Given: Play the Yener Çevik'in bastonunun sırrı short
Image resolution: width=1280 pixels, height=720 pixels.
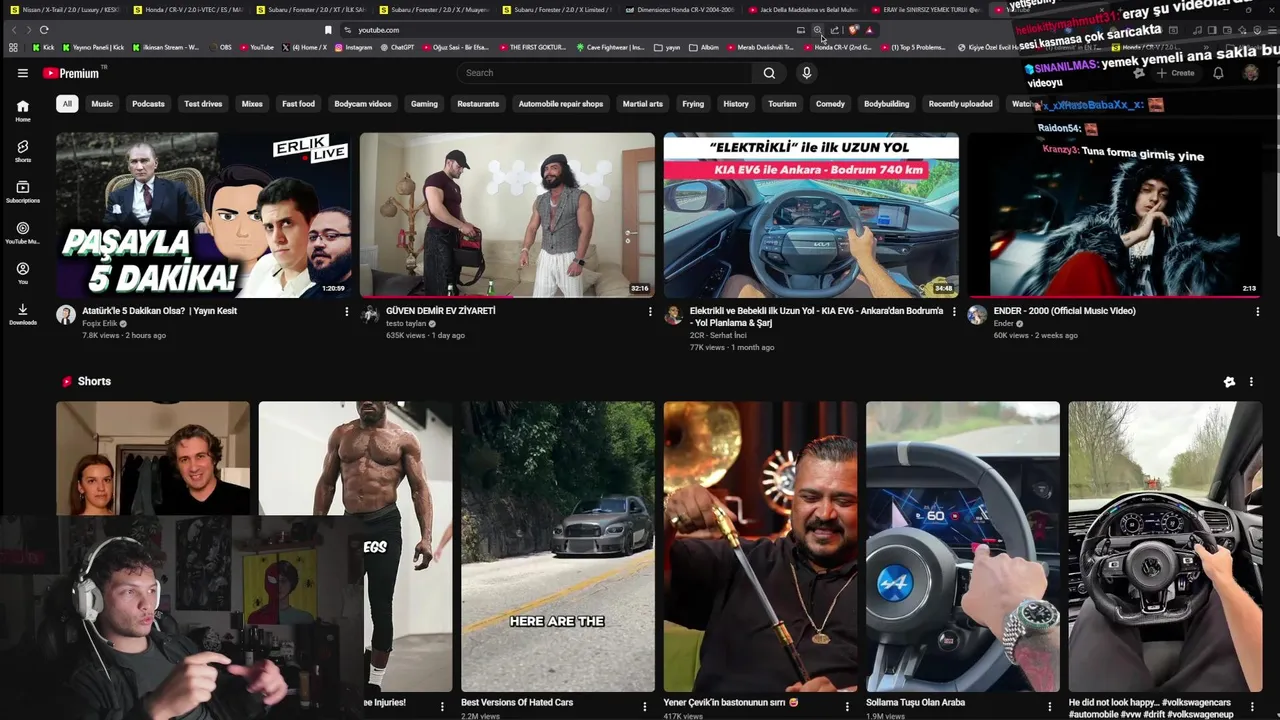Looking at the screenshot, I should tap(760, 547).
